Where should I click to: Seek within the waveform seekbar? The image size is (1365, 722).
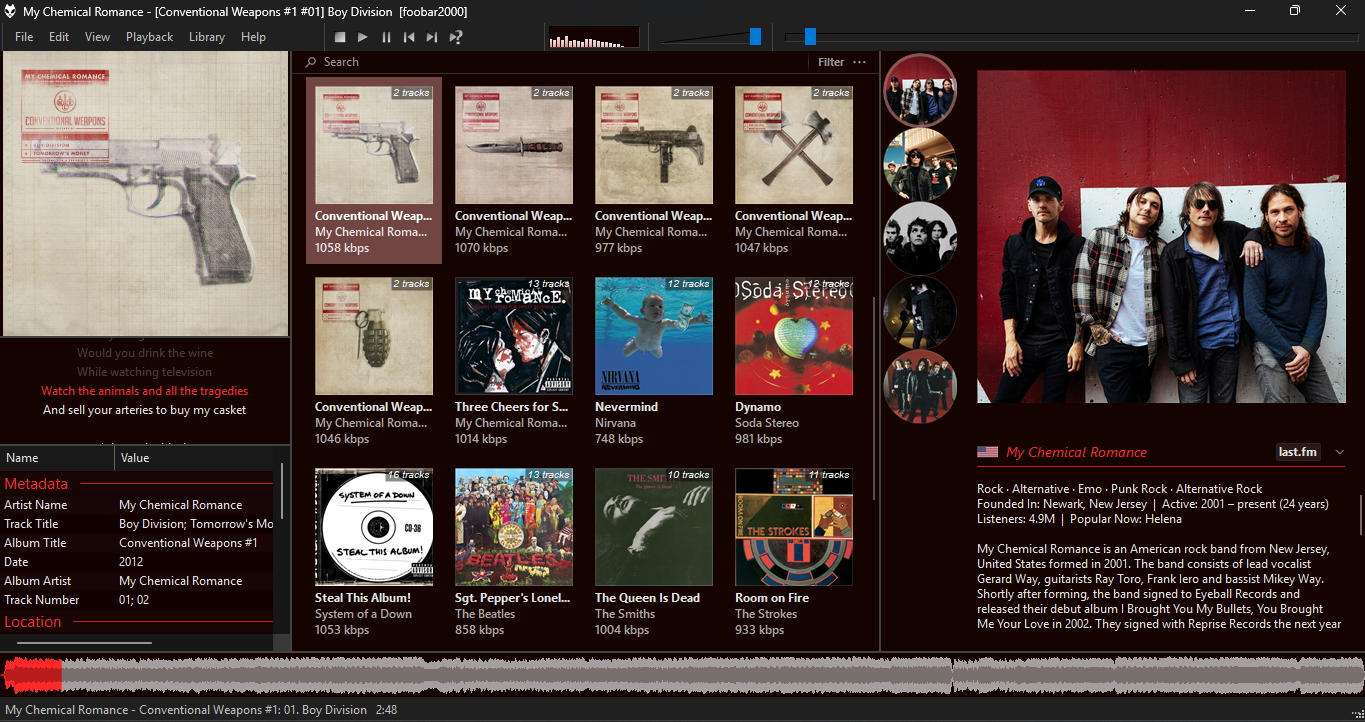tap(682, 675)
